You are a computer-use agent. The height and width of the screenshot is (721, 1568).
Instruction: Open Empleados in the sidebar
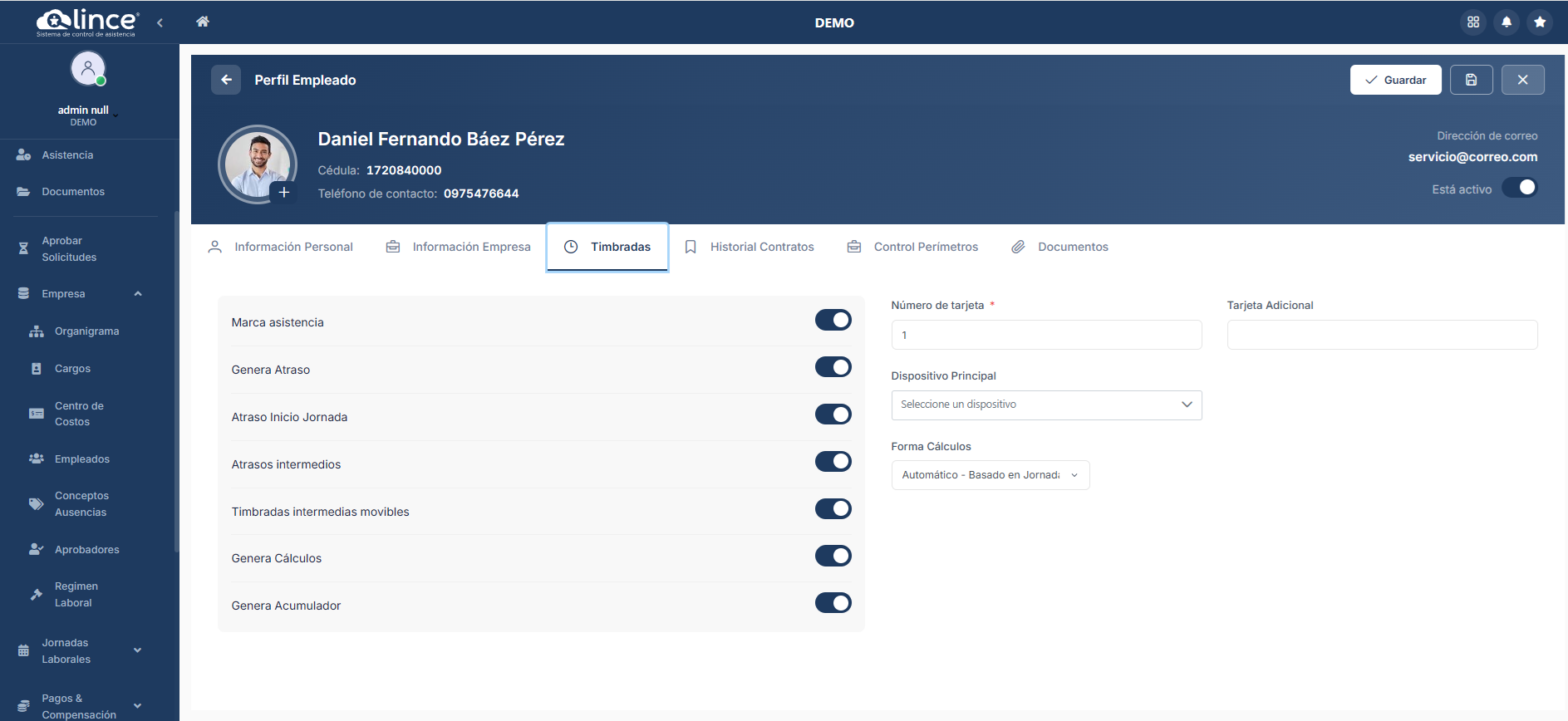pyautogui.click(x=81, y=459)
